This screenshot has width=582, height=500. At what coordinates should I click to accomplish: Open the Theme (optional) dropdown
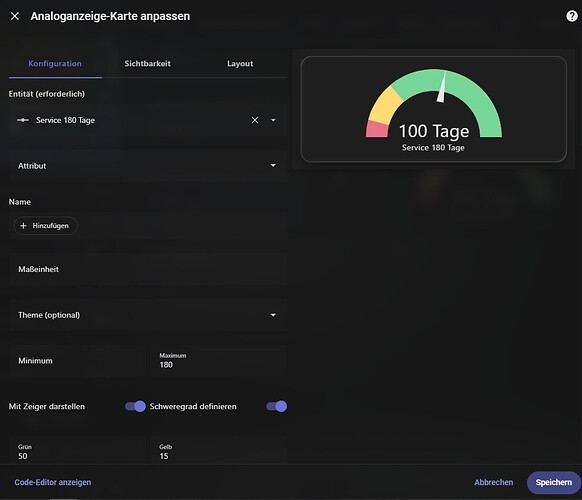148,315
